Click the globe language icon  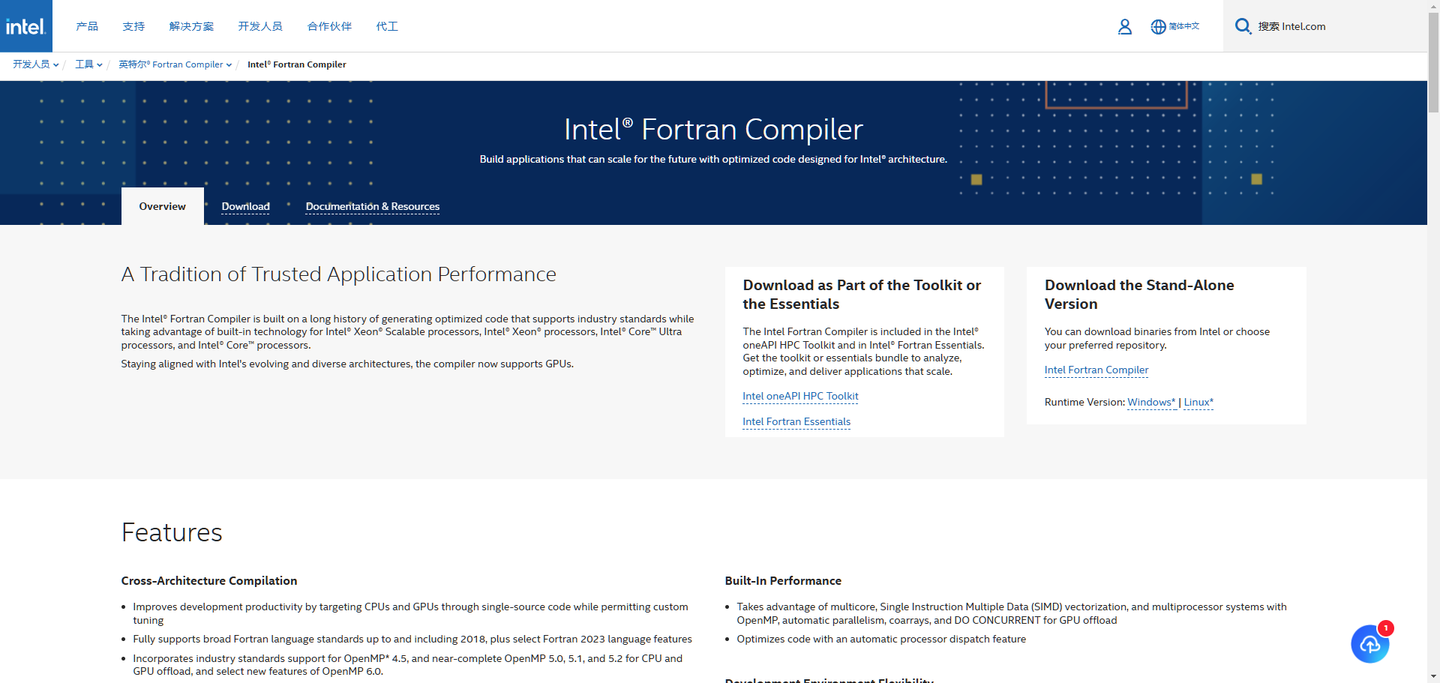(1158, 27)
